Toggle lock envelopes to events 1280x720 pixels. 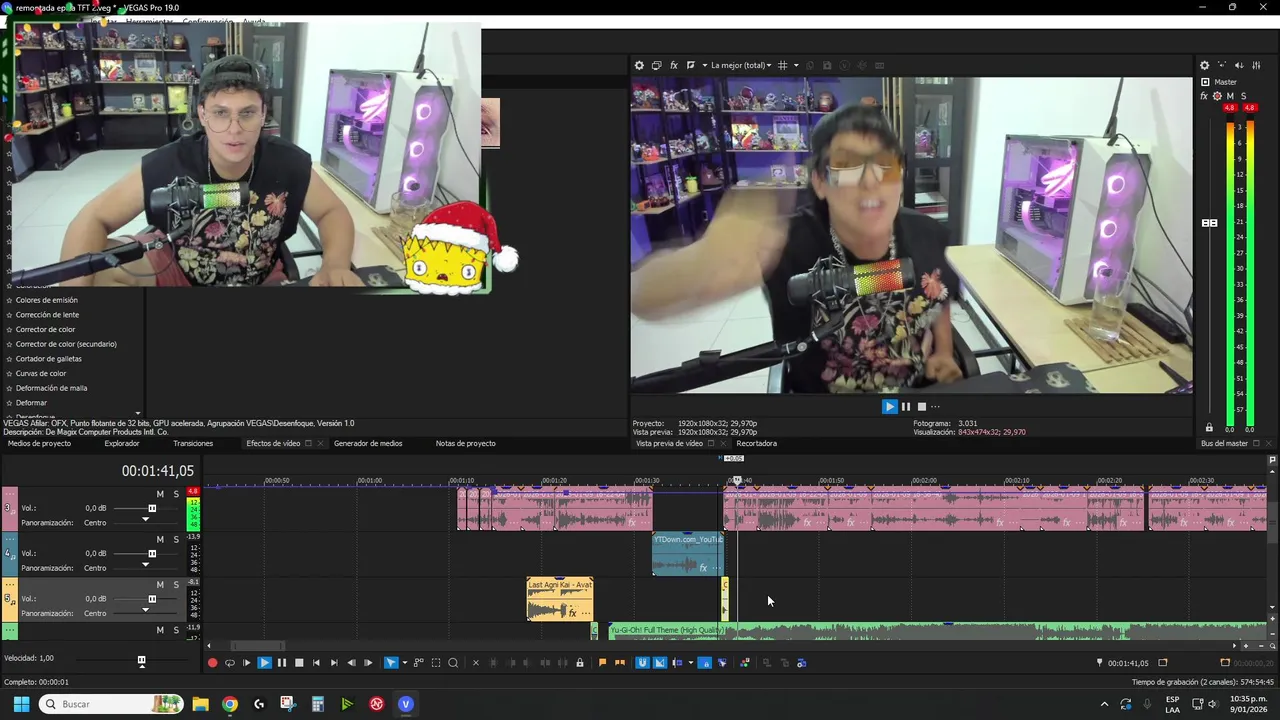(705, 662)
